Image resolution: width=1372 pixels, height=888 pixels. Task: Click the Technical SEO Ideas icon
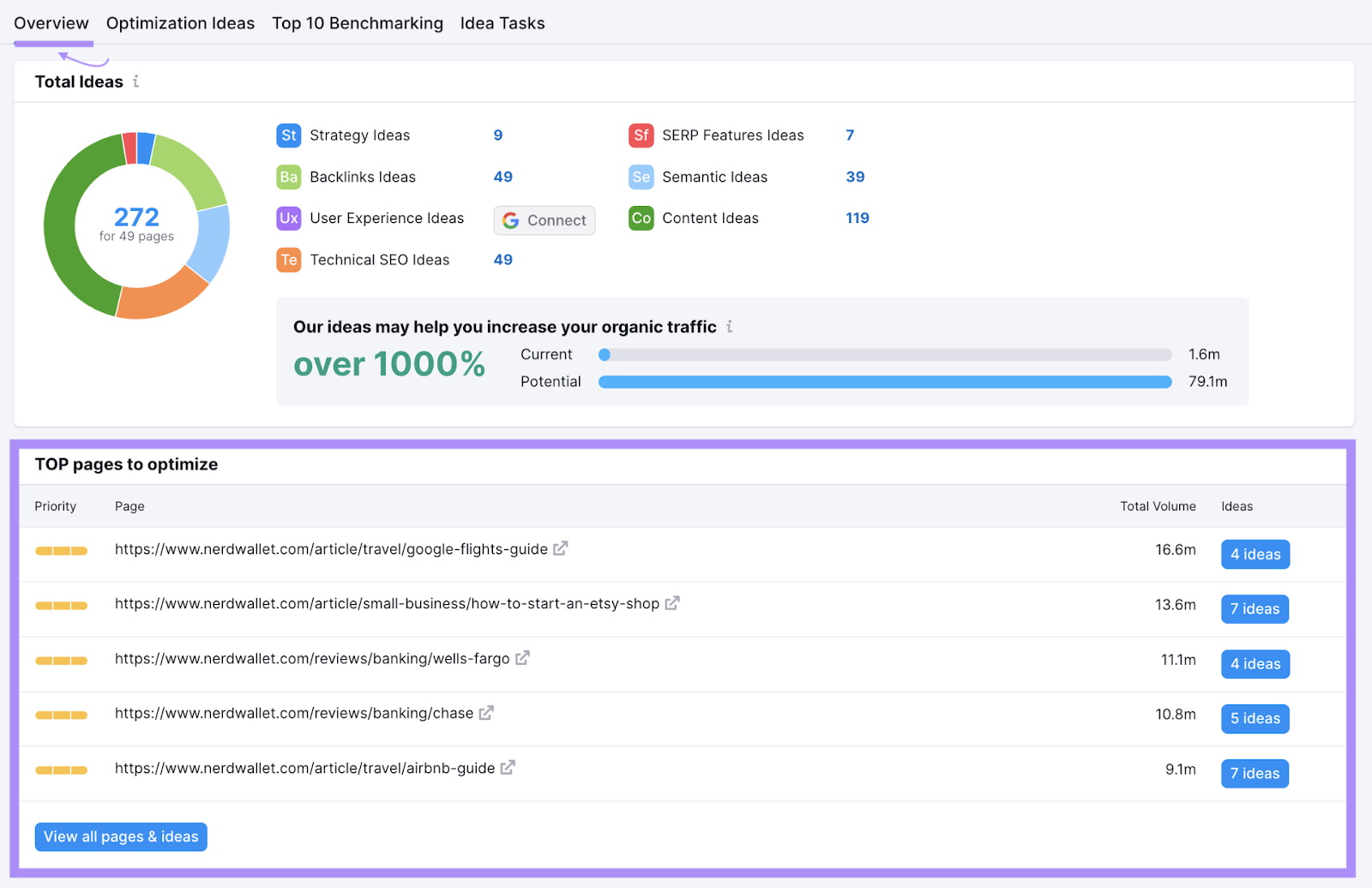(289, 259)
